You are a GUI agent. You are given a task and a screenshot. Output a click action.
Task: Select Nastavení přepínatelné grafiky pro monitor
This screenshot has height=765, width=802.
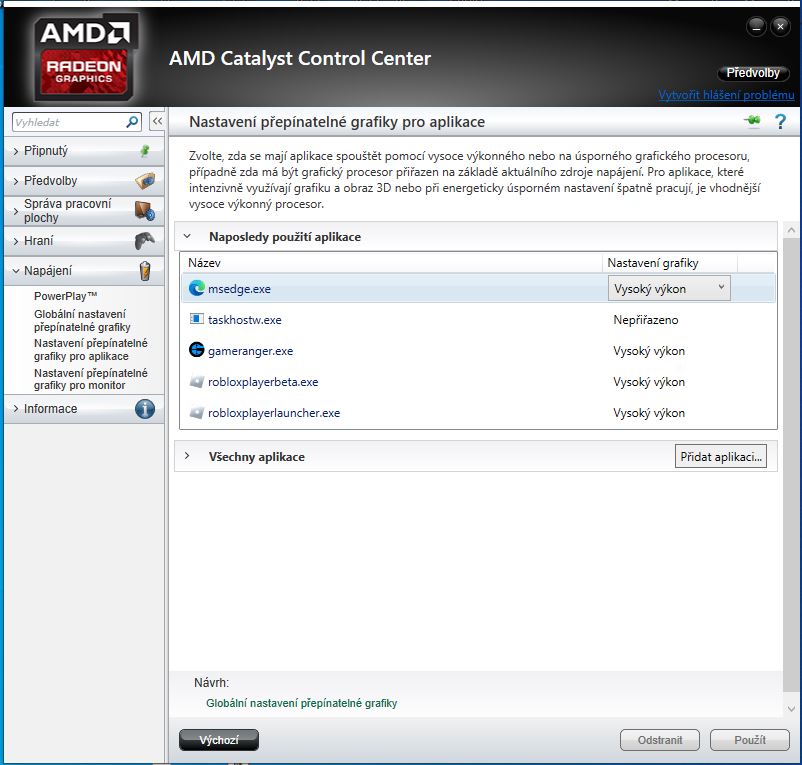pyautogui.click(x=91, y=379)
